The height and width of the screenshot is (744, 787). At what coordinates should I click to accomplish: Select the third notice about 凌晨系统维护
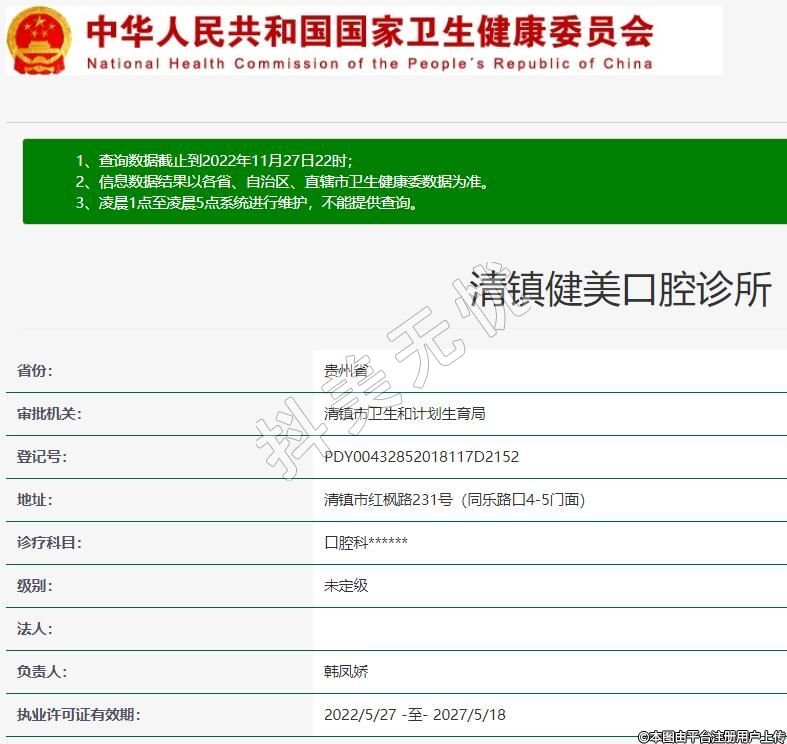[246, 203]
